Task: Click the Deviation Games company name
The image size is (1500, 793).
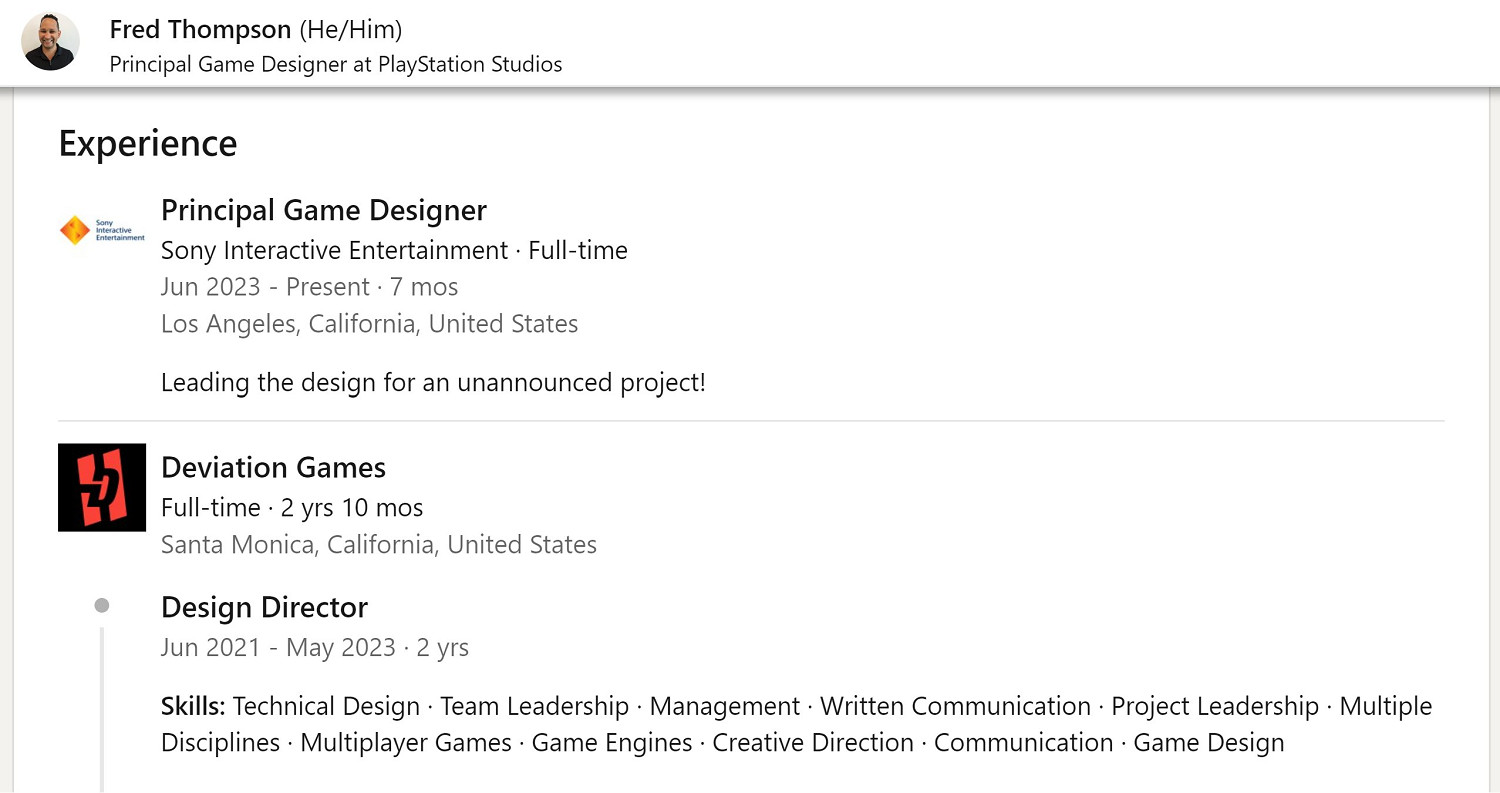Action: click(273, 467)
